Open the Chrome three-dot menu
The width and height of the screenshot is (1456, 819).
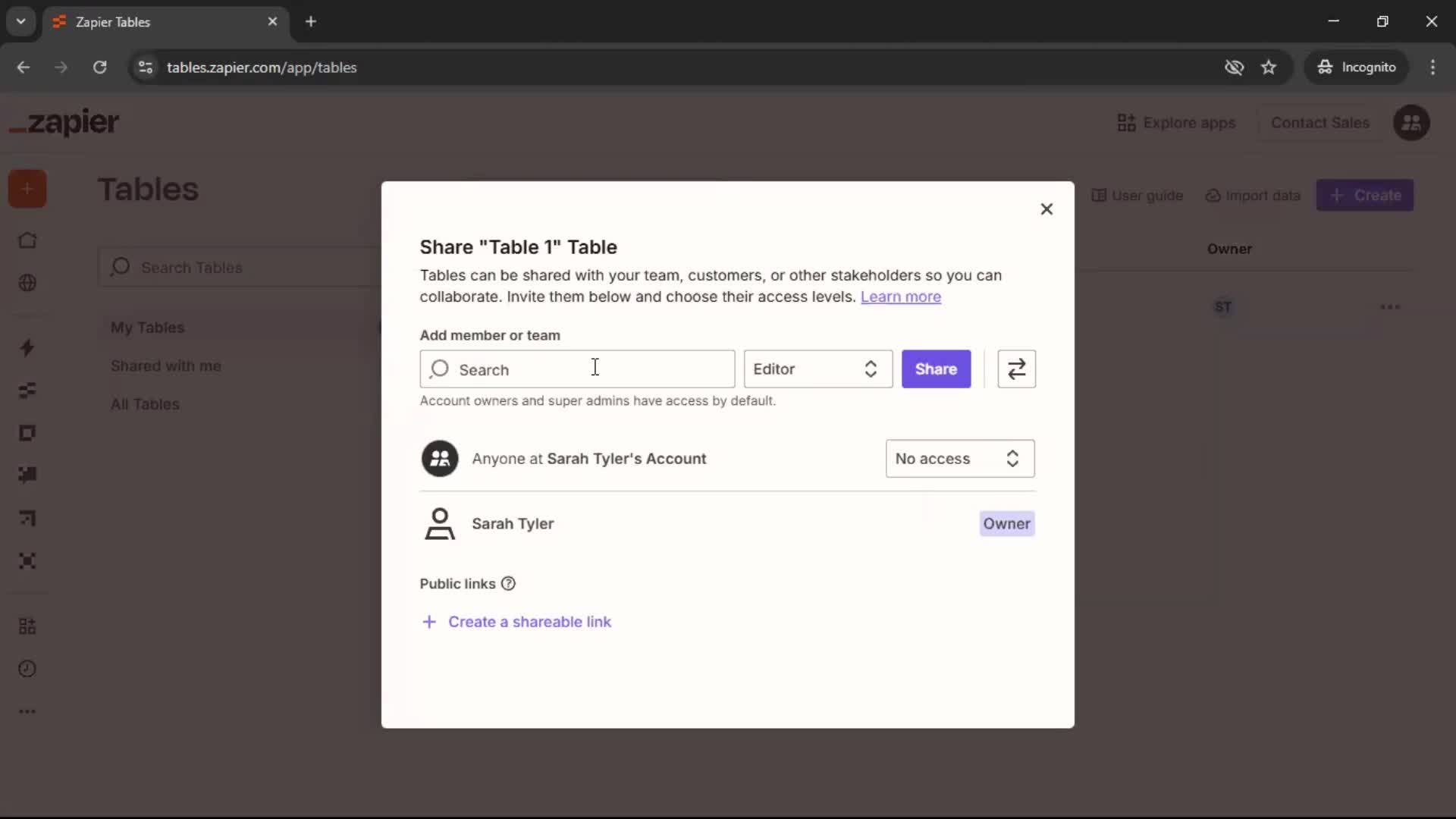(x=1432, y=67)
